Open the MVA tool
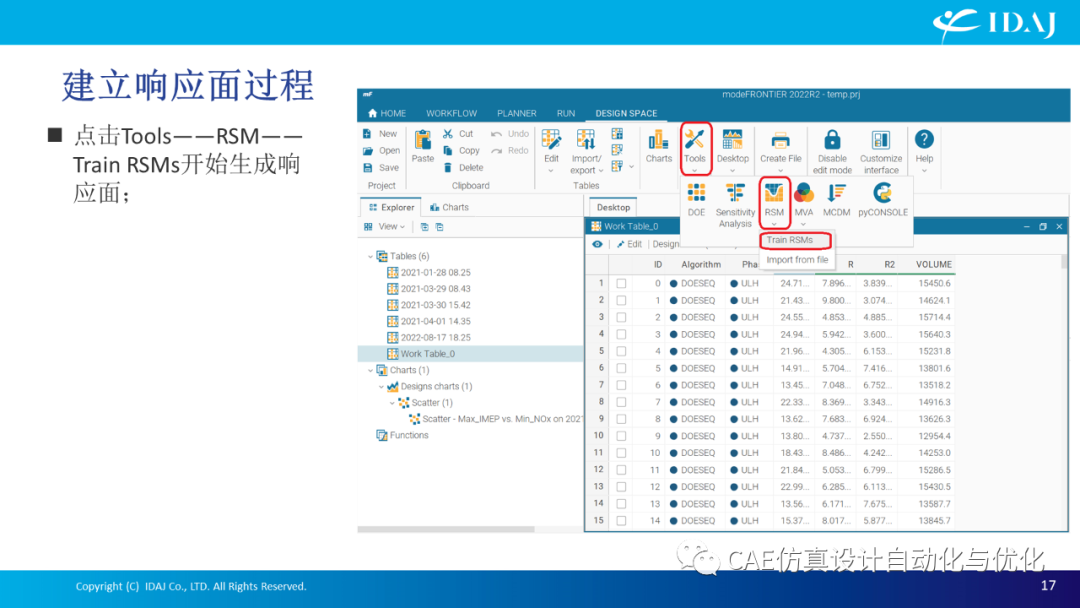The height and width of the screenshot is (608, 1080). click(803, 202)
